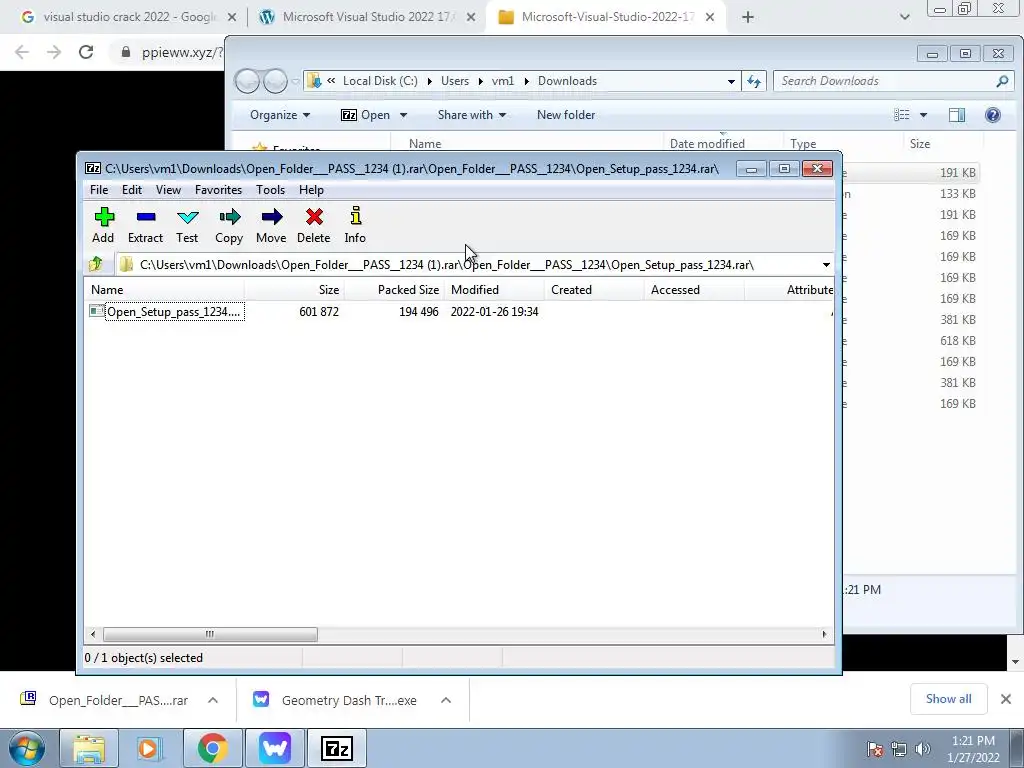1024x768 pixels.
Task: Sort by the Created column
Action: click(594, 290)
